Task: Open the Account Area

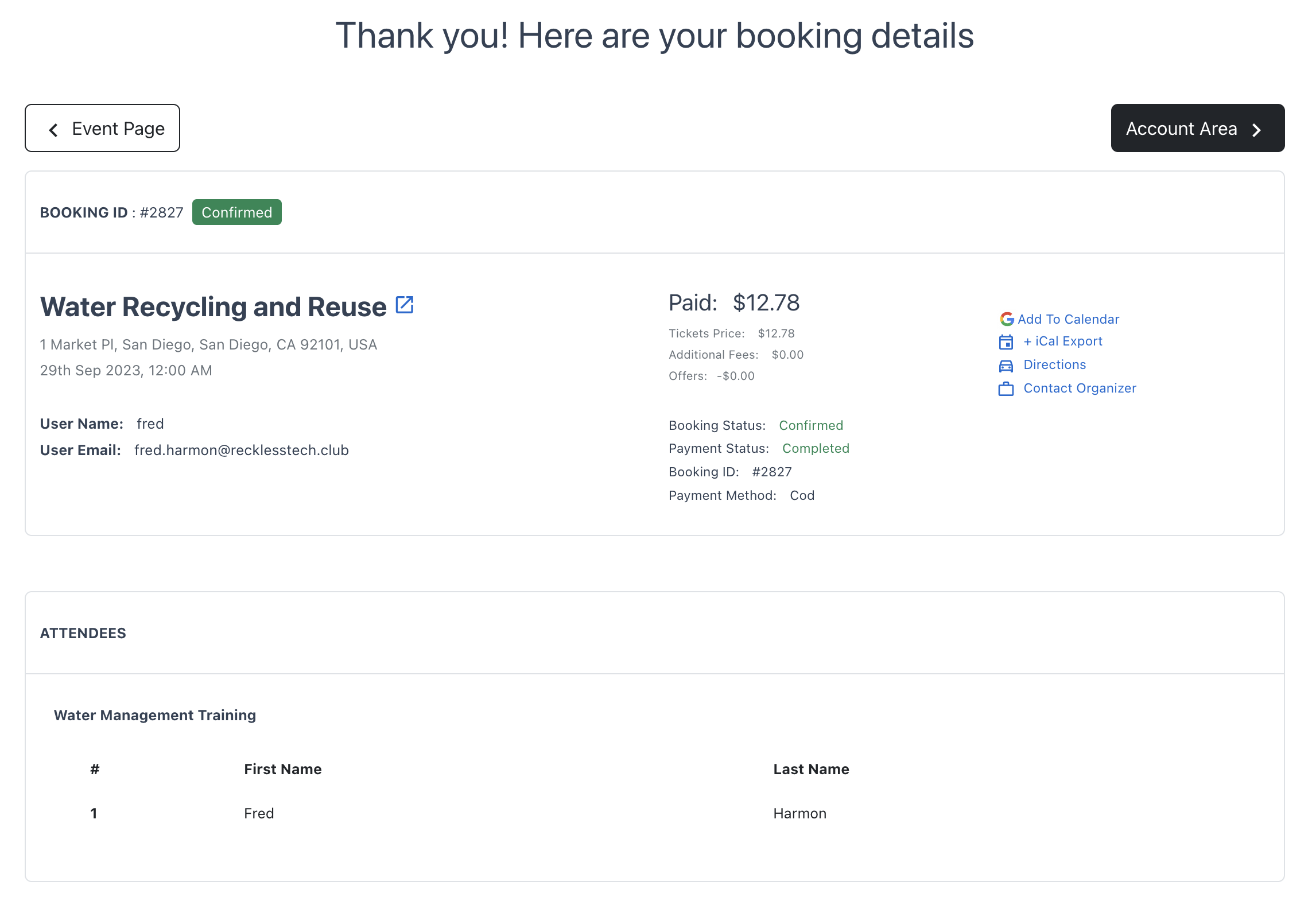Action: pos(1197,129)
